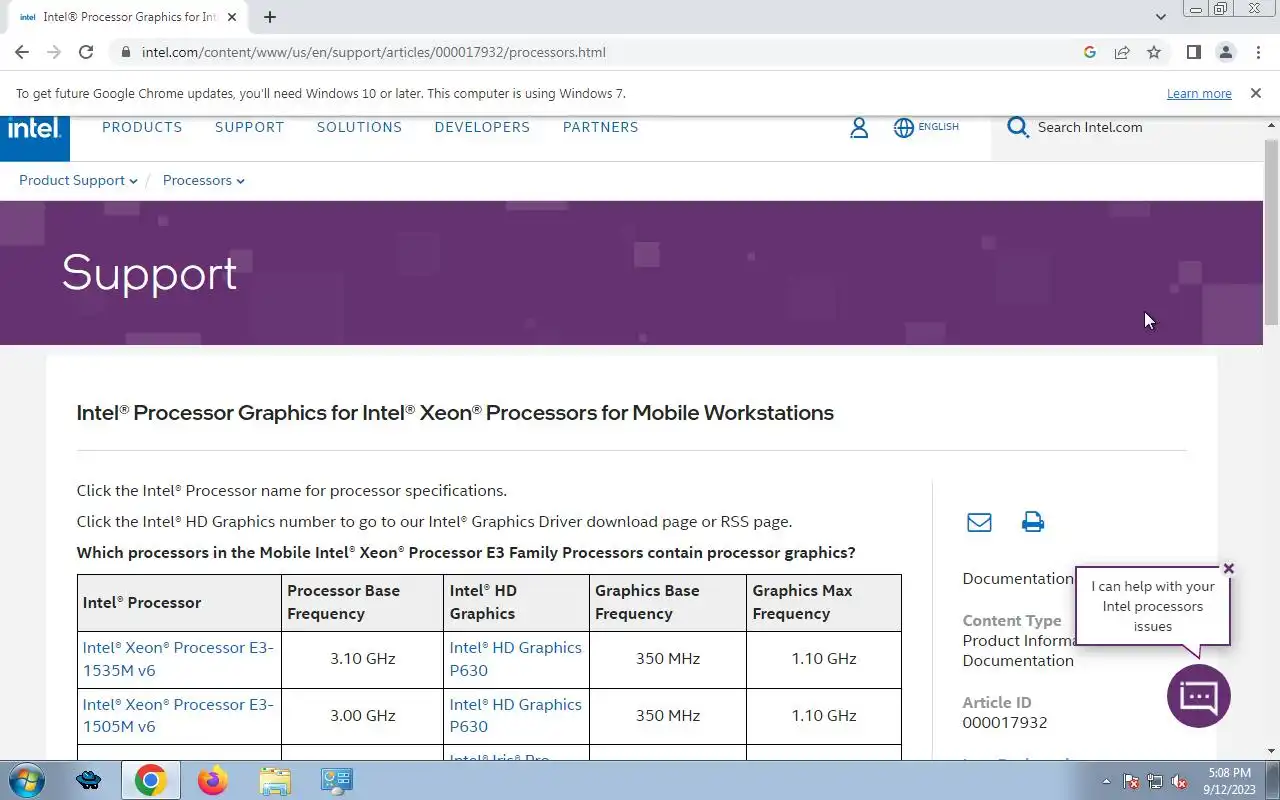Image resolution: width=1280 pixels, height=800 pixels.
Task: Click the Action Center flag tray icon
Action: click(1131, 782)
